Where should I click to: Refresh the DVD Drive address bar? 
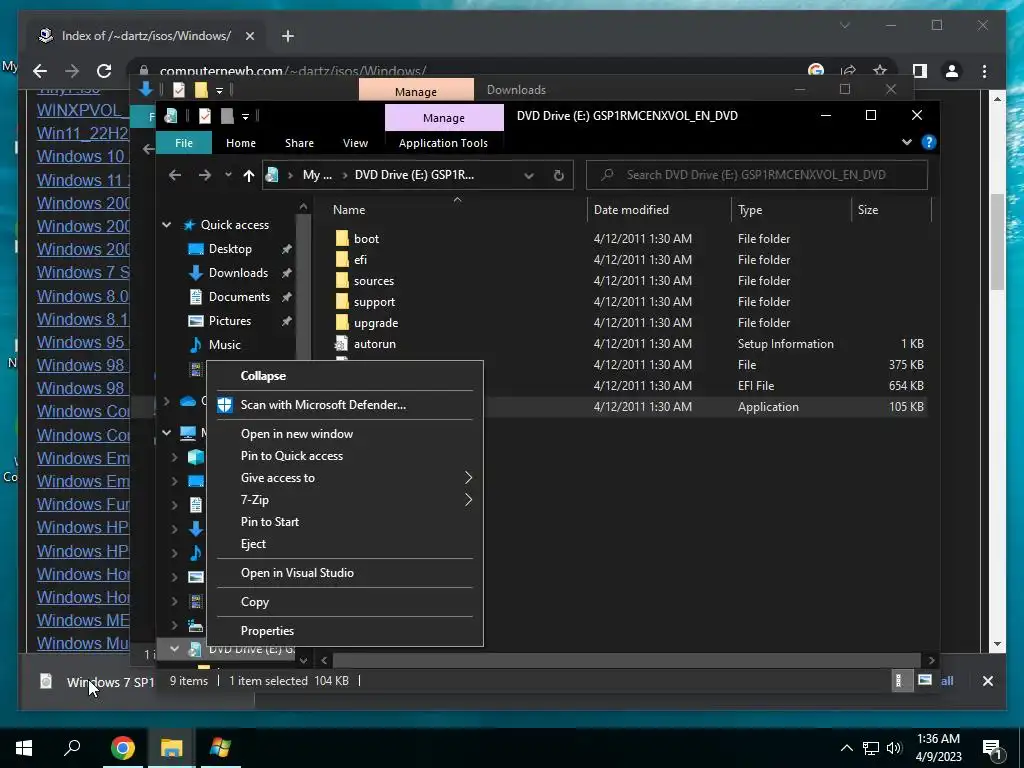pyautogui.click(x=558, y=175)
